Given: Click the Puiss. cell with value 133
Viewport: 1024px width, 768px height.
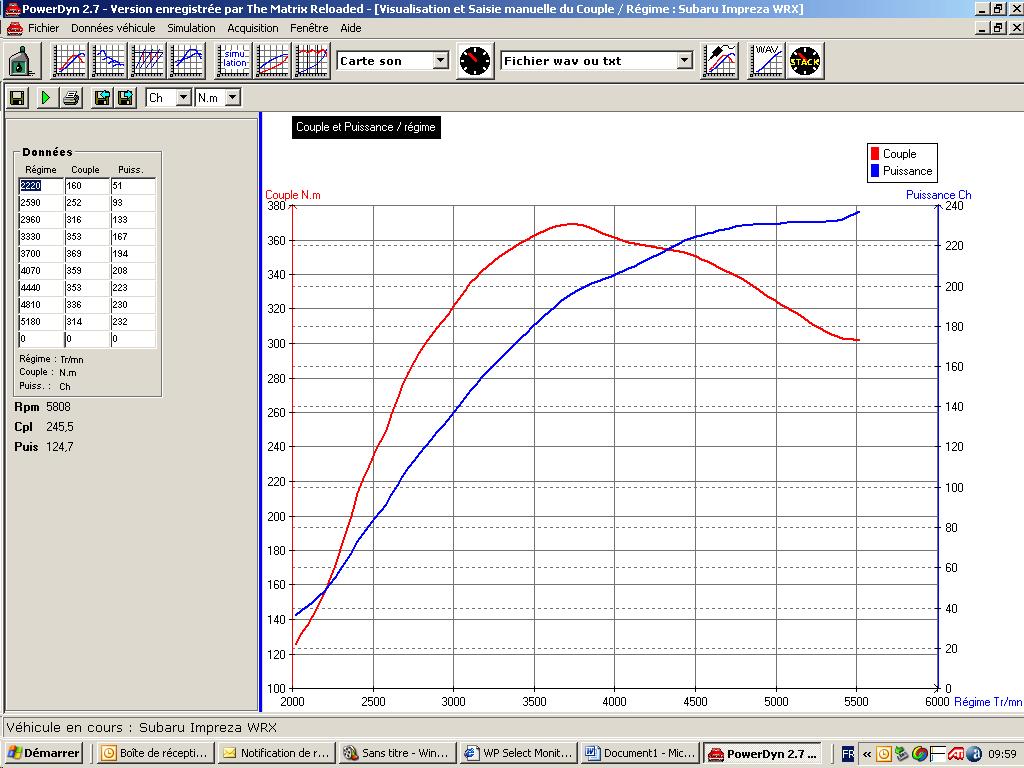Looking at the screenshot, I should click(133, 219).
